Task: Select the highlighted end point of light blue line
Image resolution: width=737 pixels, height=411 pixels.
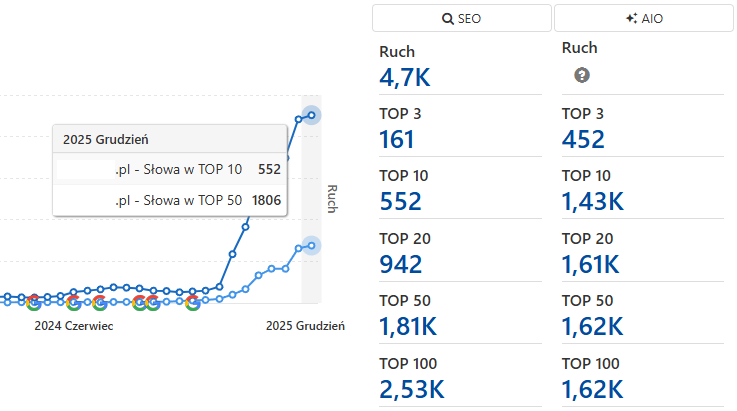Action: [x=312, y=245]
